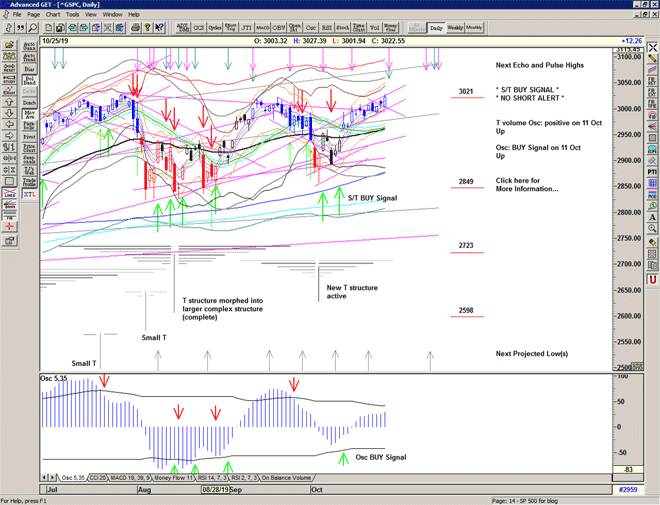
Task: Click the Elliott wave icon
Action: click(x=9, y=90)
